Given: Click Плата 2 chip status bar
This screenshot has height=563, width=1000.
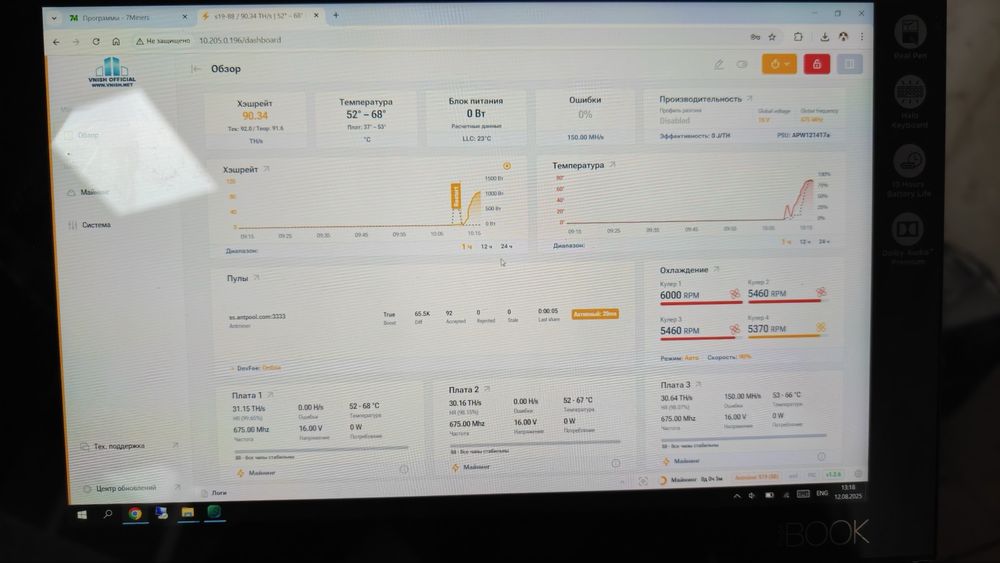Looking at the screenshot, I should click(535, 443).
